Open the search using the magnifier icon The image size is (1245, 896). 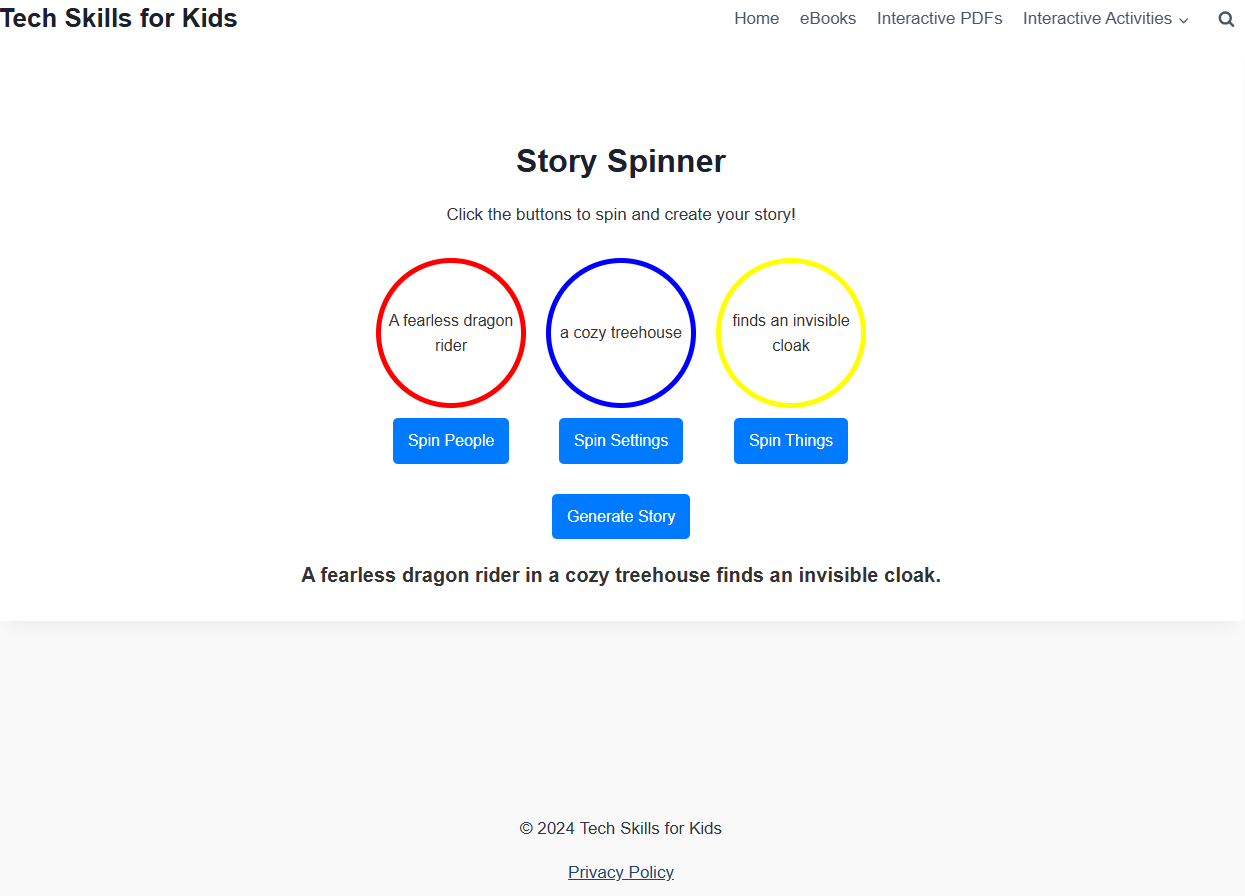(1226, 18)
